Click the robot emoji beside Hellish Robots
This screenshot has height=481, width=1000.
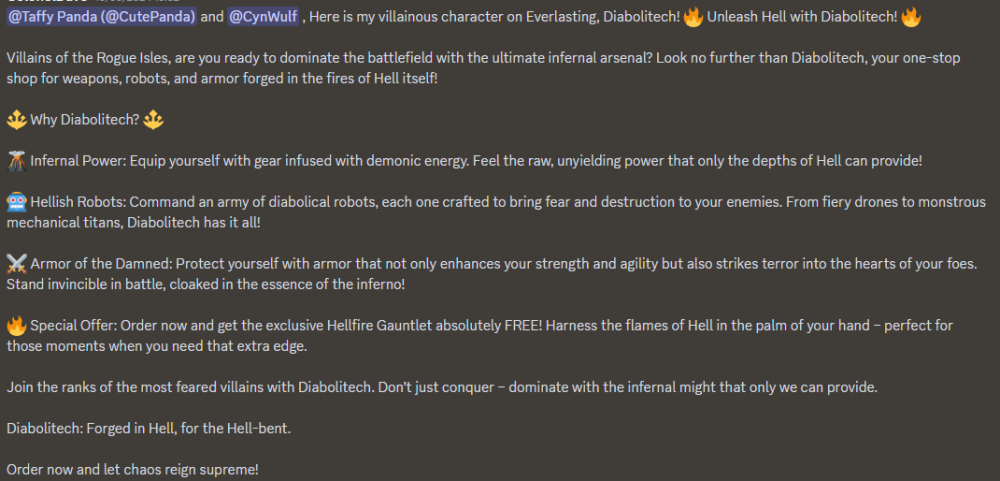[17, 201]
